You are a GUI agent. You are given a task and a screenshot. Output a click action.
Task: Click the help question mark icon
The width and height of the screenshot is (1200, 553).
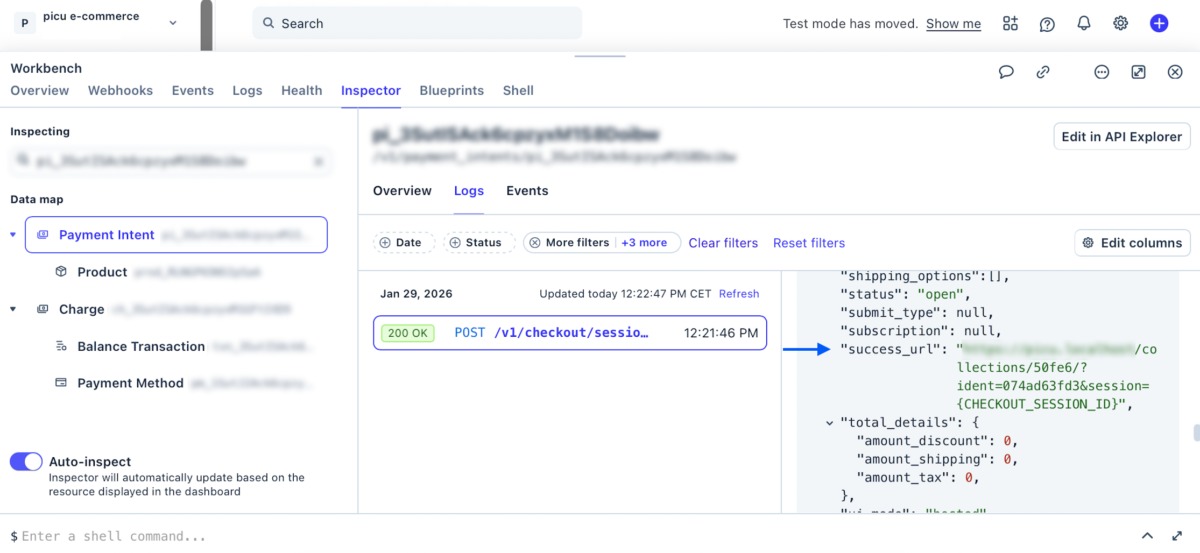point(1047,24)
